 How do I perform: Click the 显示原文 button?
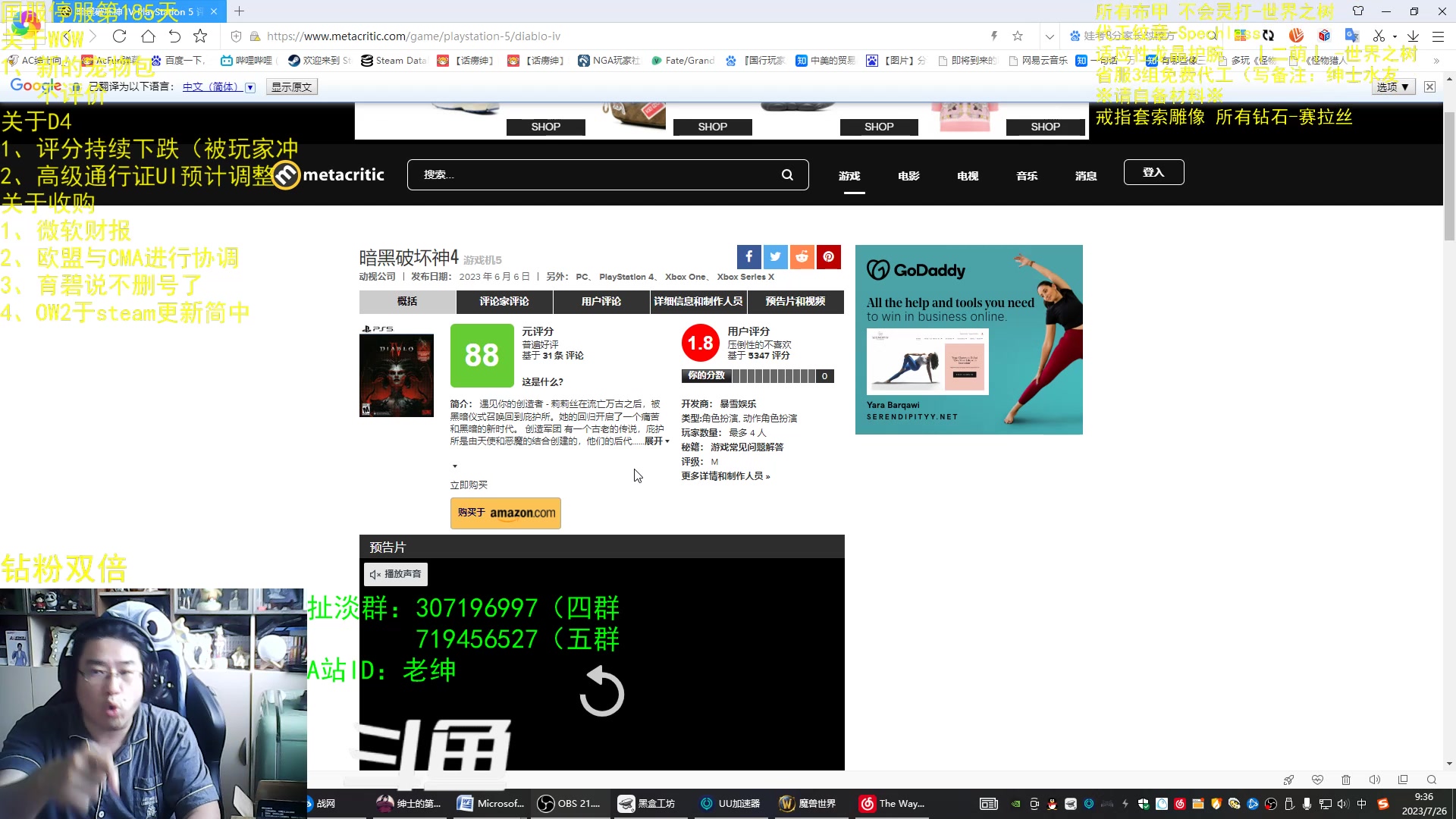(292, 87)
